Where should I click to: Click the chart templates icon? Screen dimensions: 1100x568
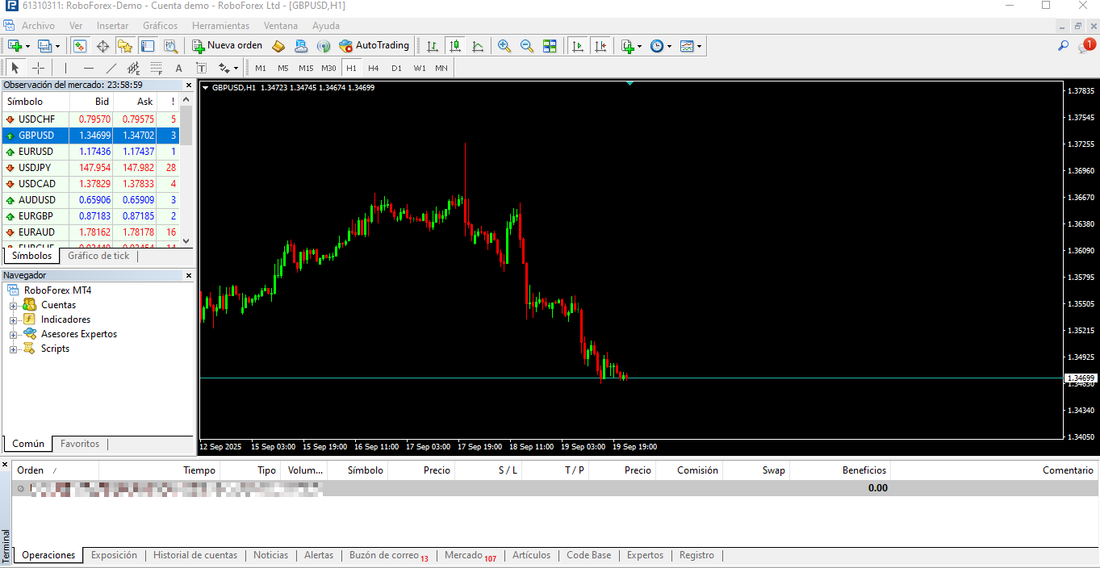coord(687,46)
